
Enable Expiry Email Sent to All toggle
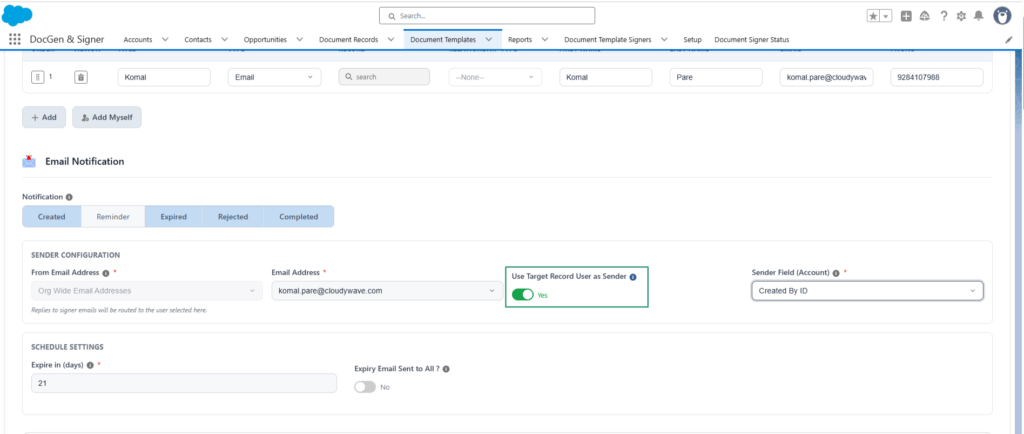point(365,387)
